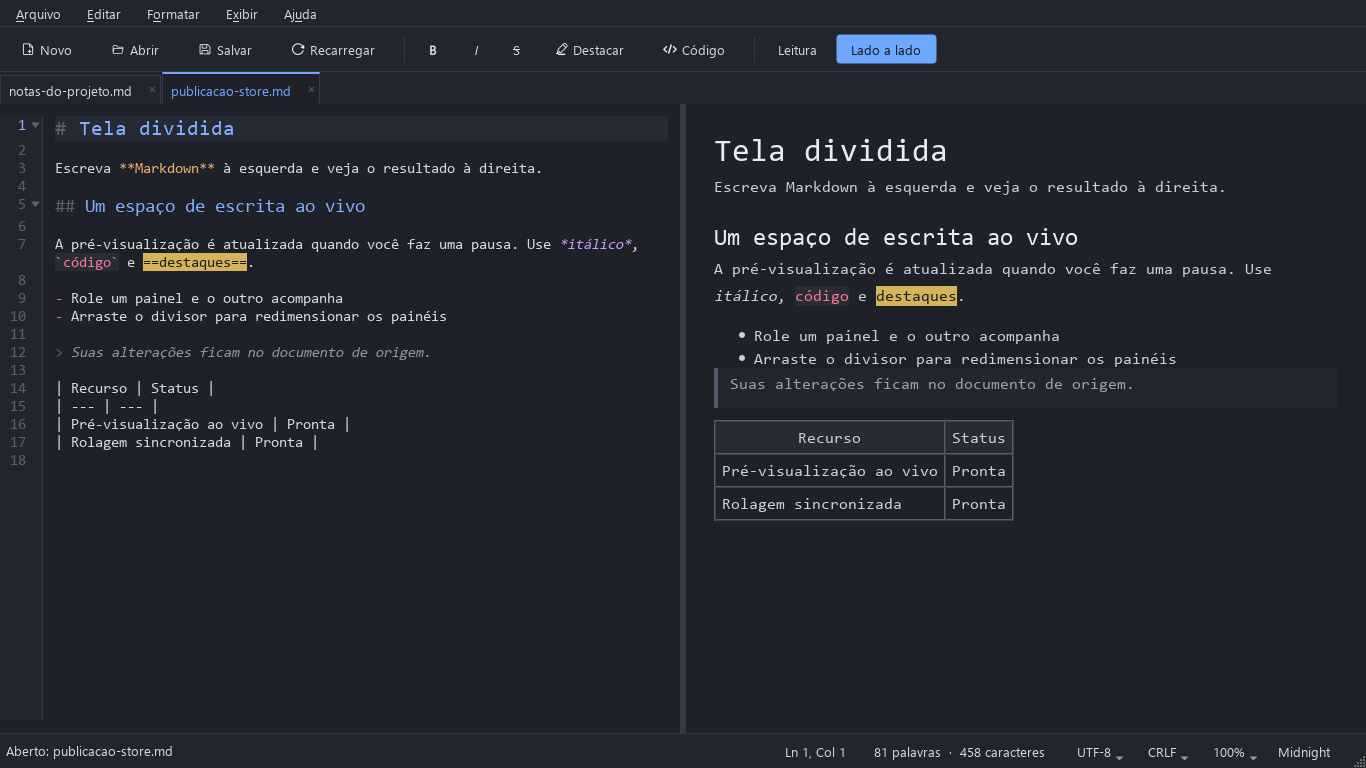This screenshot has height=768, width=1366.
Task: Collapse the heading fold at line 1
Action: point(35,126)
